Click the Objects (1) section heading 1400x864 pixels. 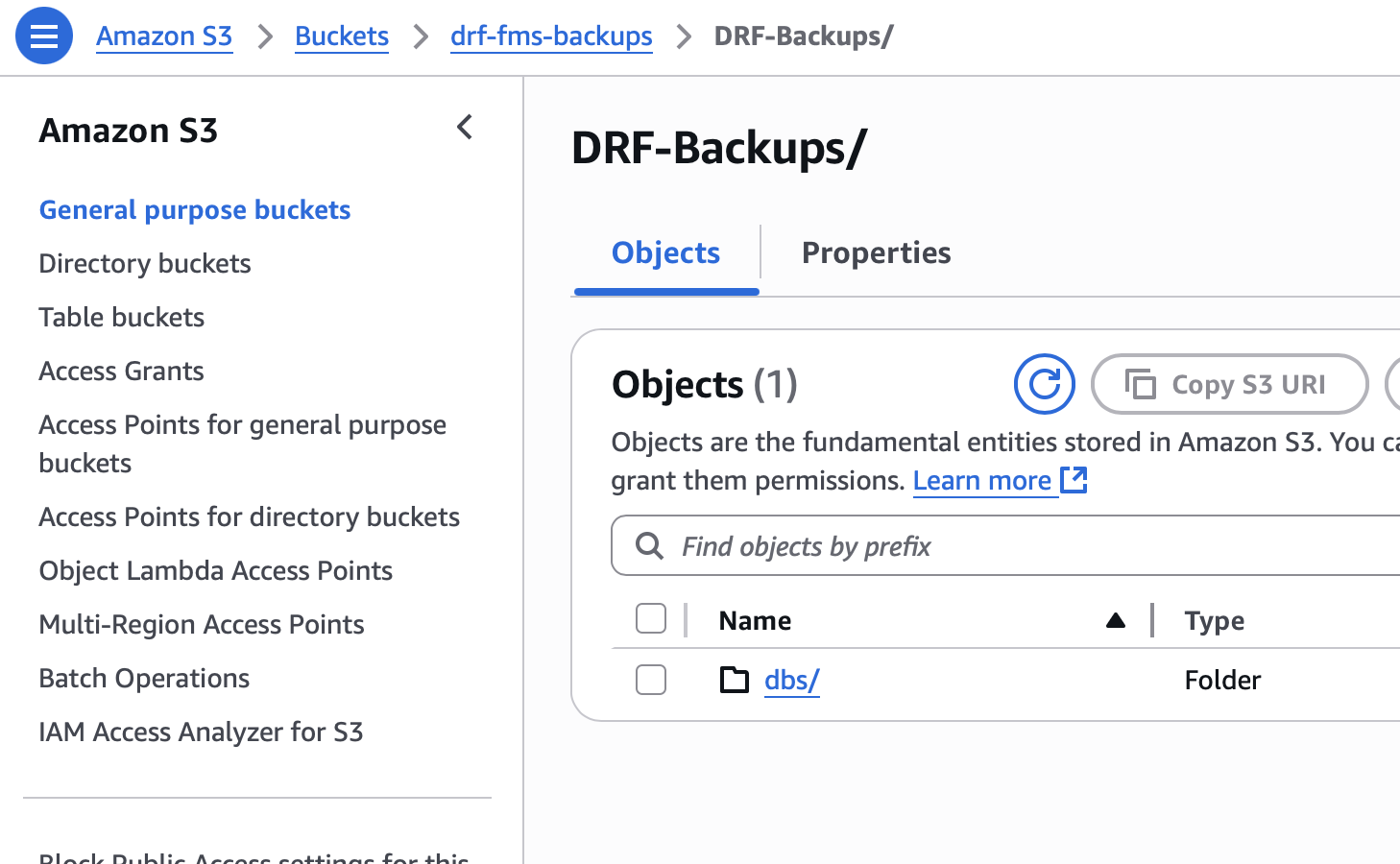click(x=705, y=384)
